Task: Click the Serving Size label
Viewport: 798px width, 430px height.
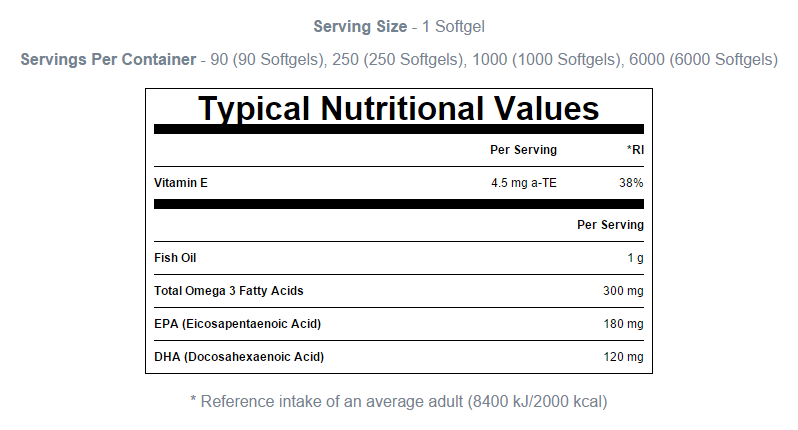Action: click(x=360, y=26)
